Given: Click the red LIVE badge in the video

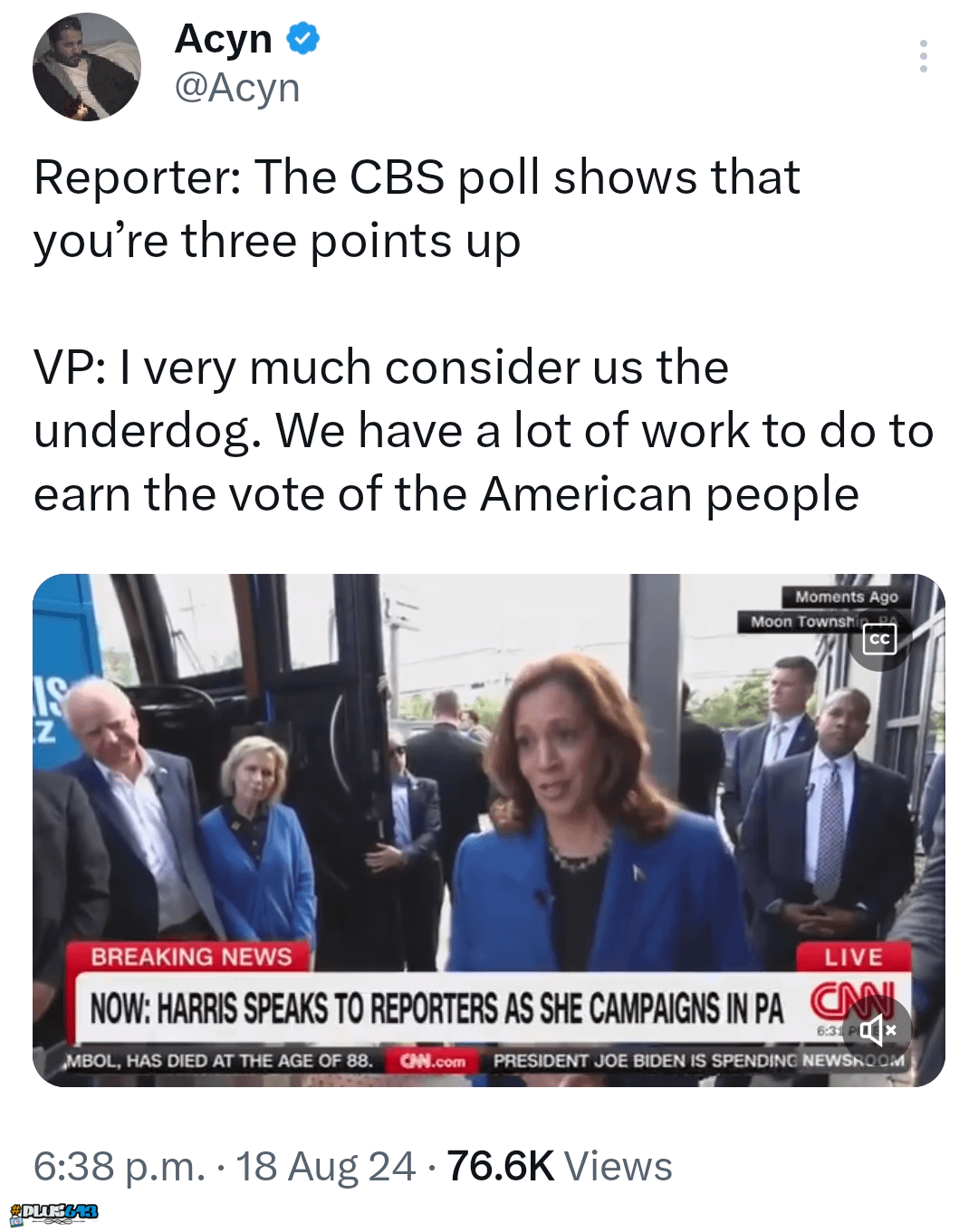Looking at the screenshot, I should click(x=853, y=957).
